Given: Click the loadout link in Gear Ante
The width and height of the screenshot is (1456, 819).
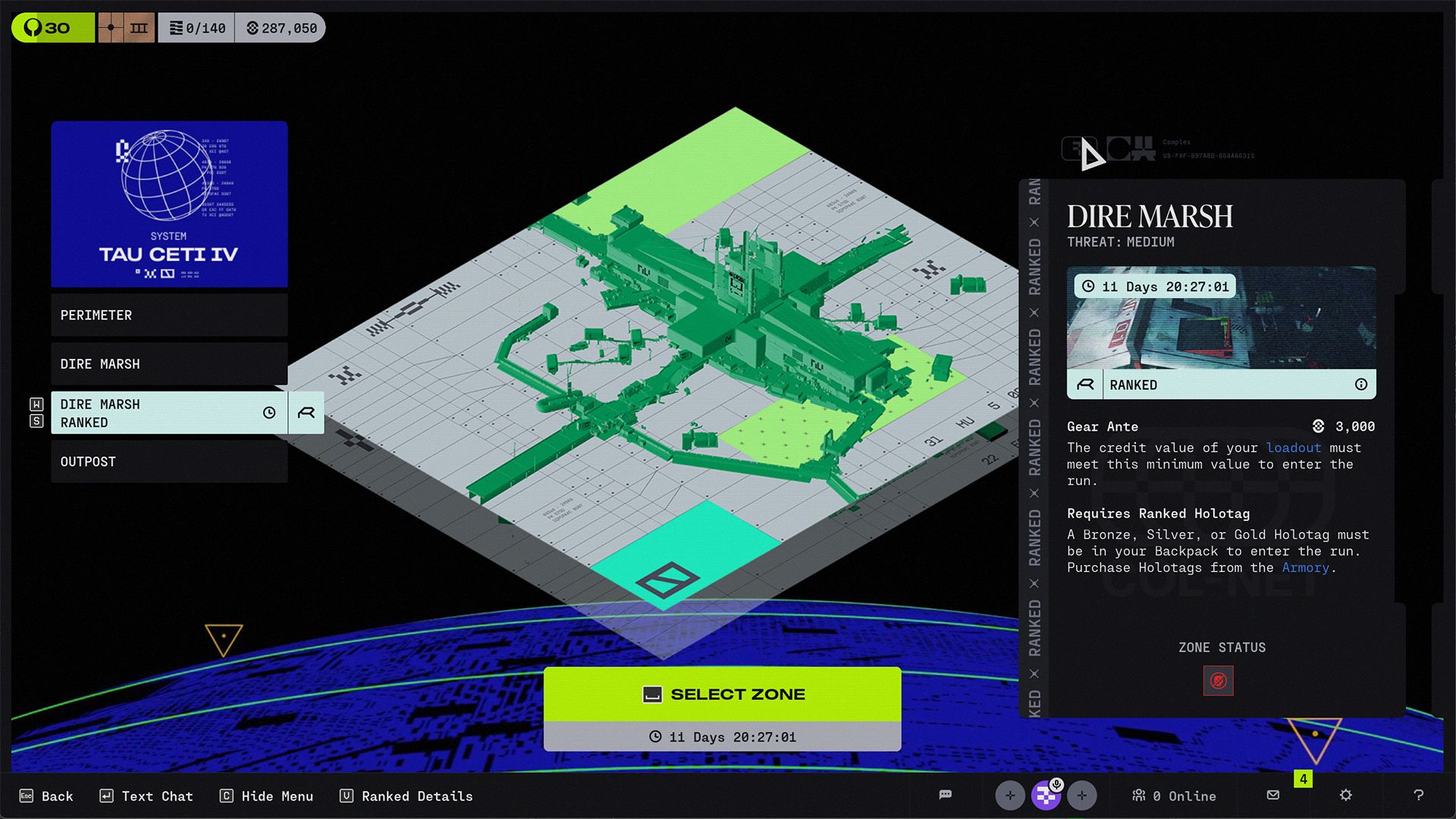Looking at the screenshot, I should pos(1293,447).
